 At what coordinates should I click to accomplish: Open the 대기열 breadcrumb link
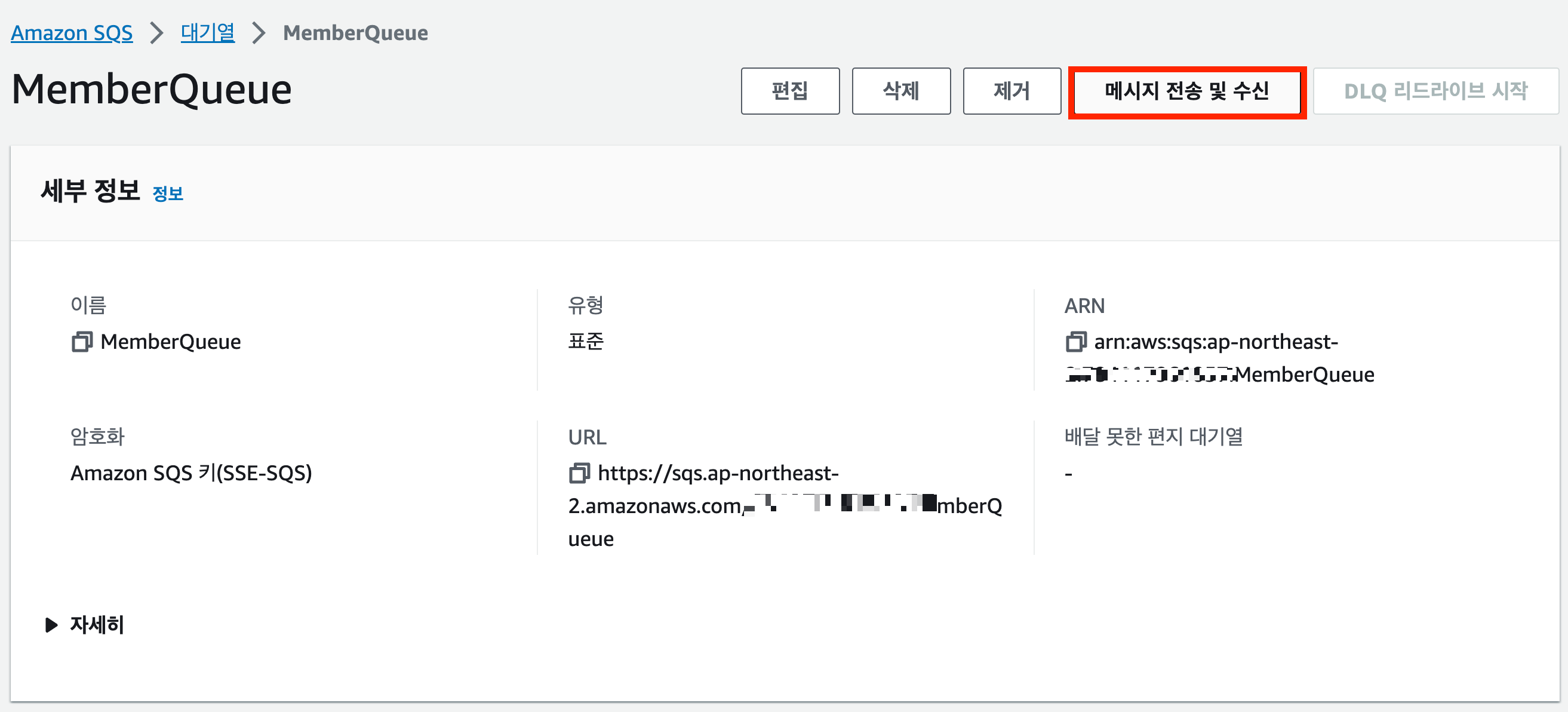pos(207,33)
